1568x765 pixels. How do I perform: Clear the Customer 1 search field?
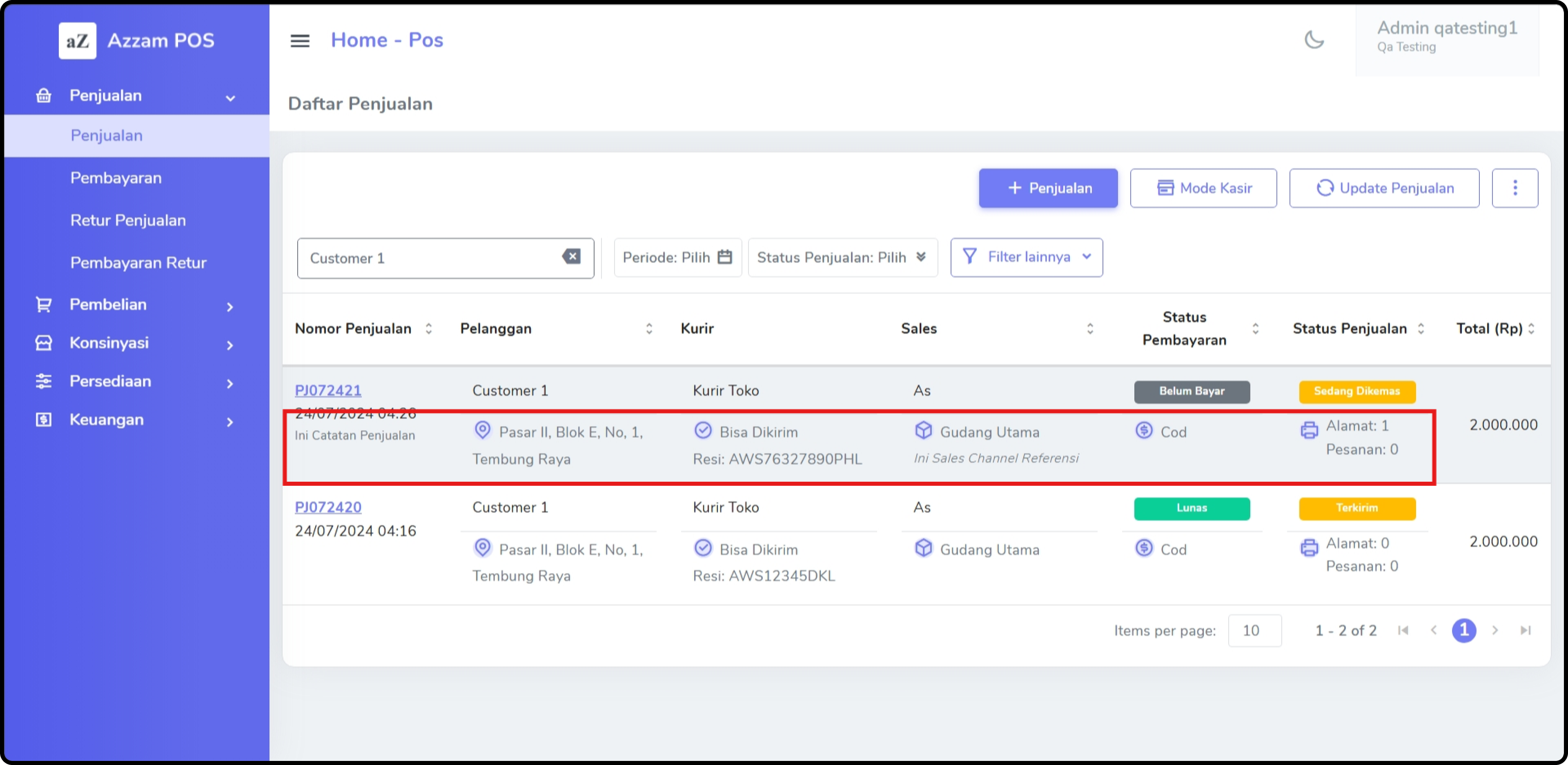571,256
